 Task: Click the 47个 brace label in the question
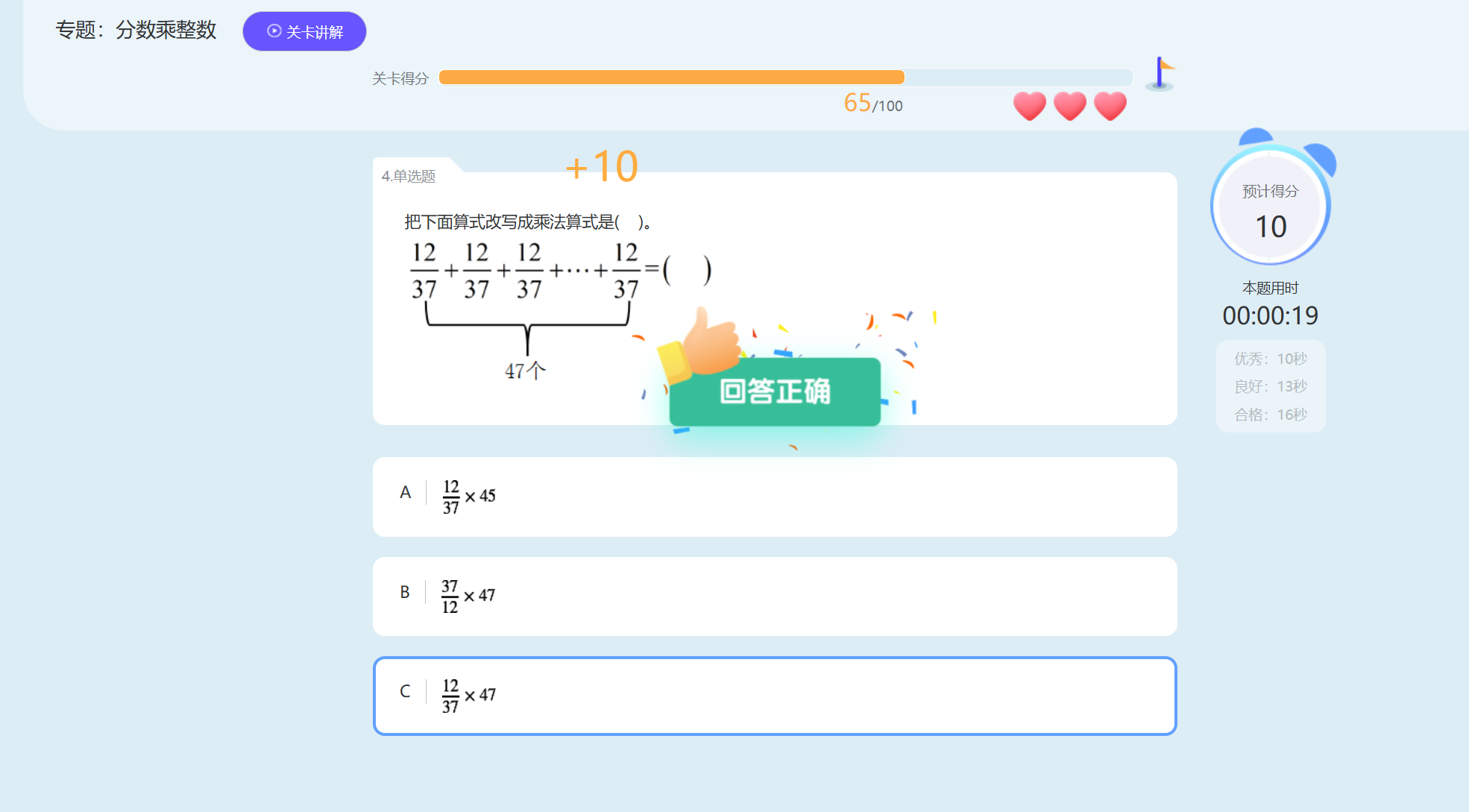pyautogui.click(x=525, y=371)
